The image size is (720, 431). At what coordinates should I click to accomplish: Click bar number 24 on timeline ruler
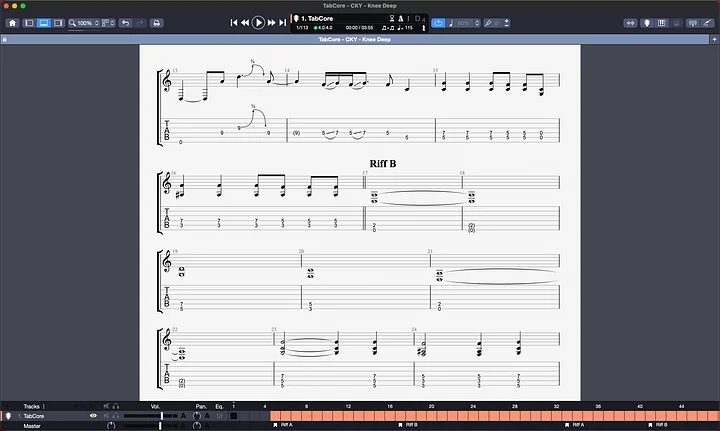[x=473, y=406]
